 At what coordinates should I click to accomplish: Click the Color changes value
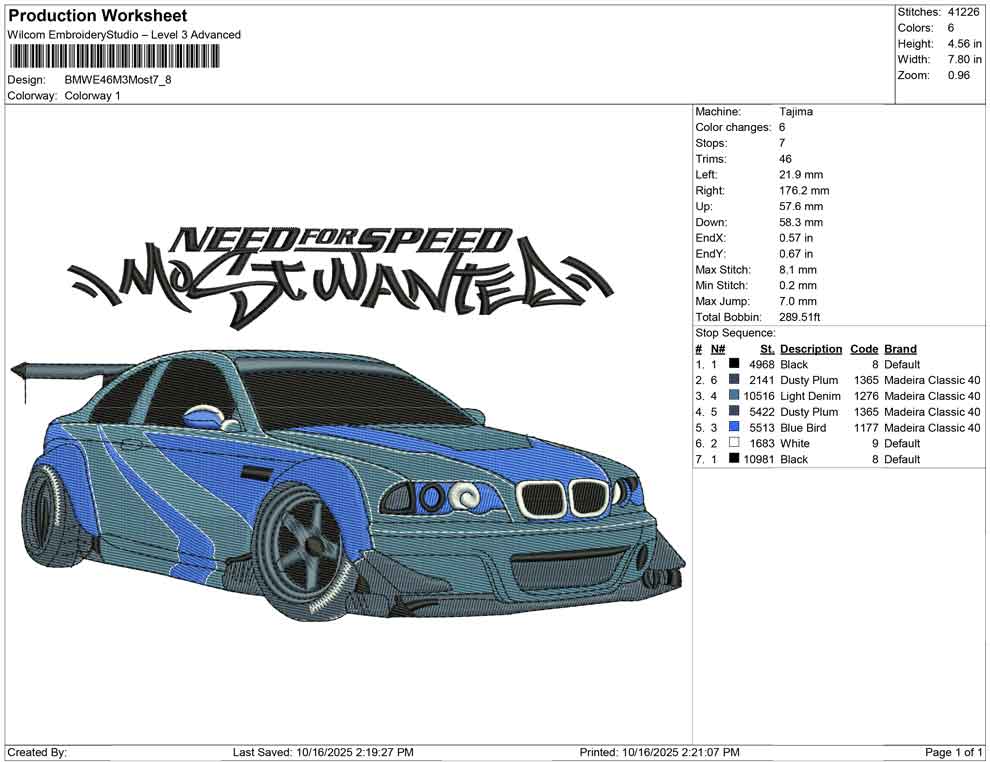pyautogui.click(x=782, y=128)
